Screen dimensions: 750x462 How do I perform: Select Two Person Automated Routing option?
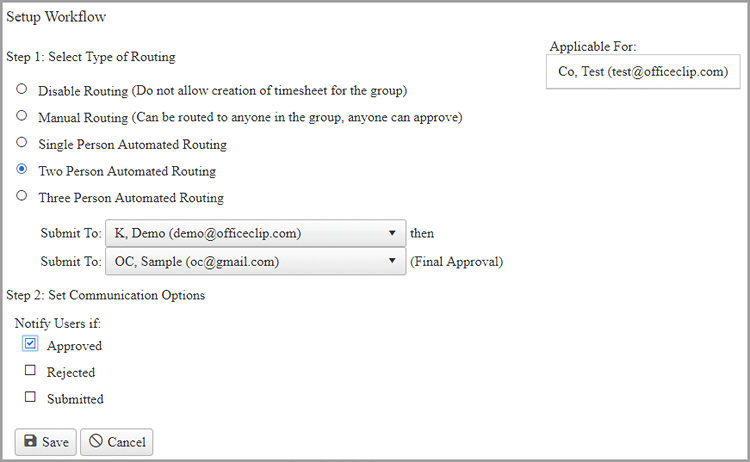pyautogui.click(x=22, y=170)
